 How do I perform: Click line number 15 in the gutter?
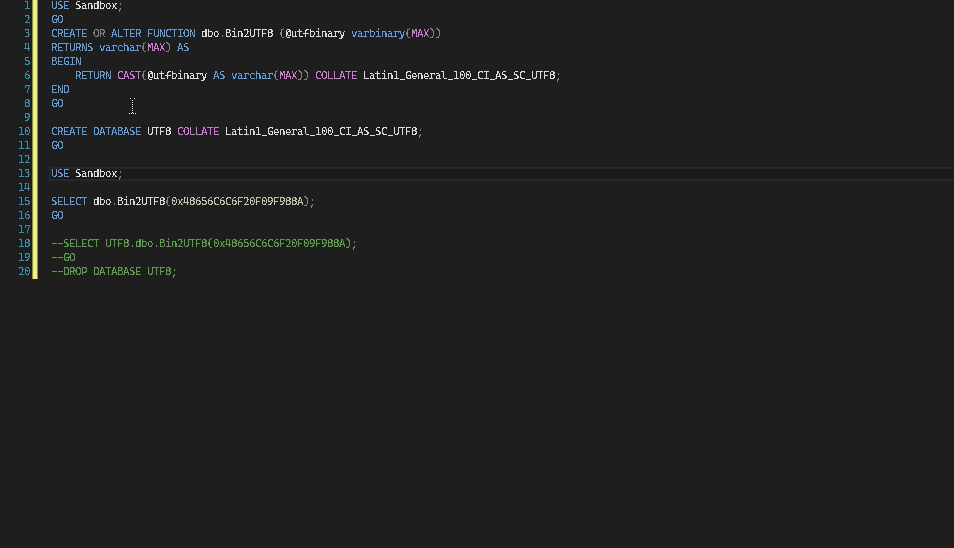pyautogui.click(x=24, y=201)
